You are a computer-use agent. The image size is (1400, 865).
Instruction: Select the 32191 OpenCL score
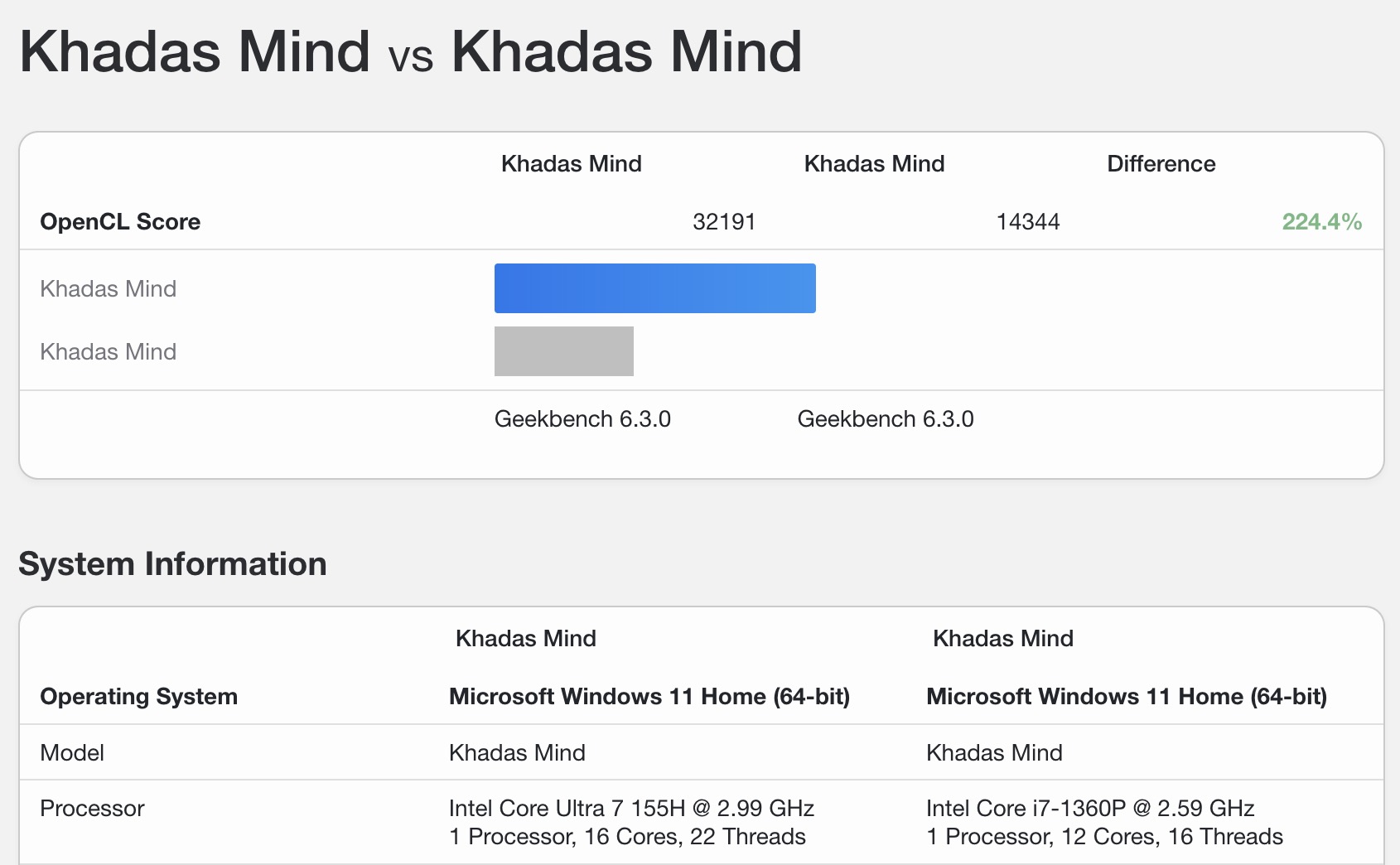[x=724, y=222]
